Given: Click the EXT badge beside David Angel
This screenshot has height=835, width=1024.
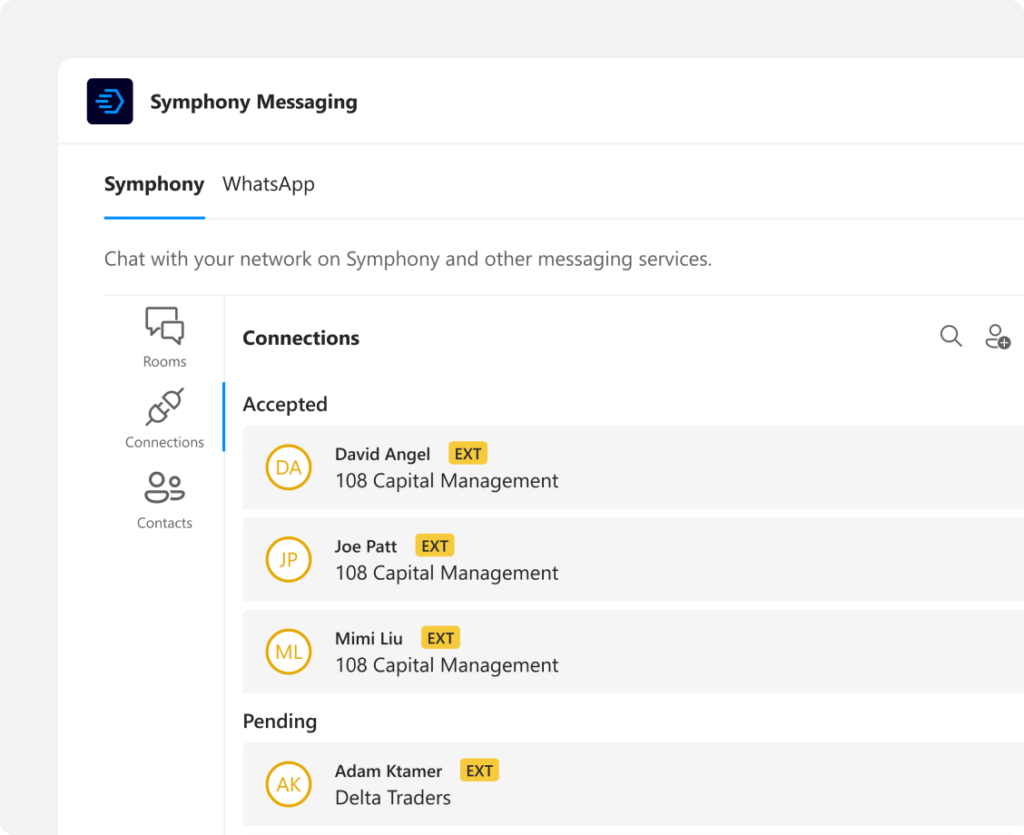Looking at the screenshot, I should coord(467,454).
